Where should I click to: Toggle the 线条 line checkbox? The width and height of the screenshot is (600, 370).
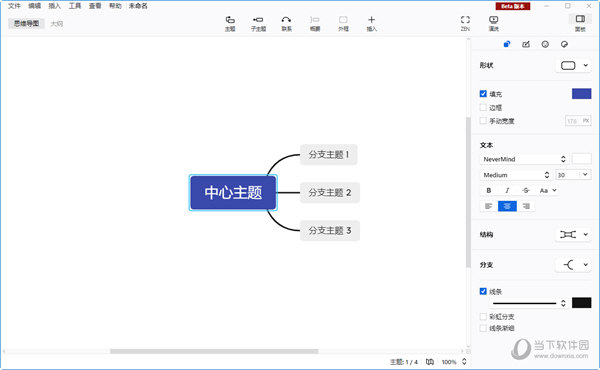tap(483, 292)
